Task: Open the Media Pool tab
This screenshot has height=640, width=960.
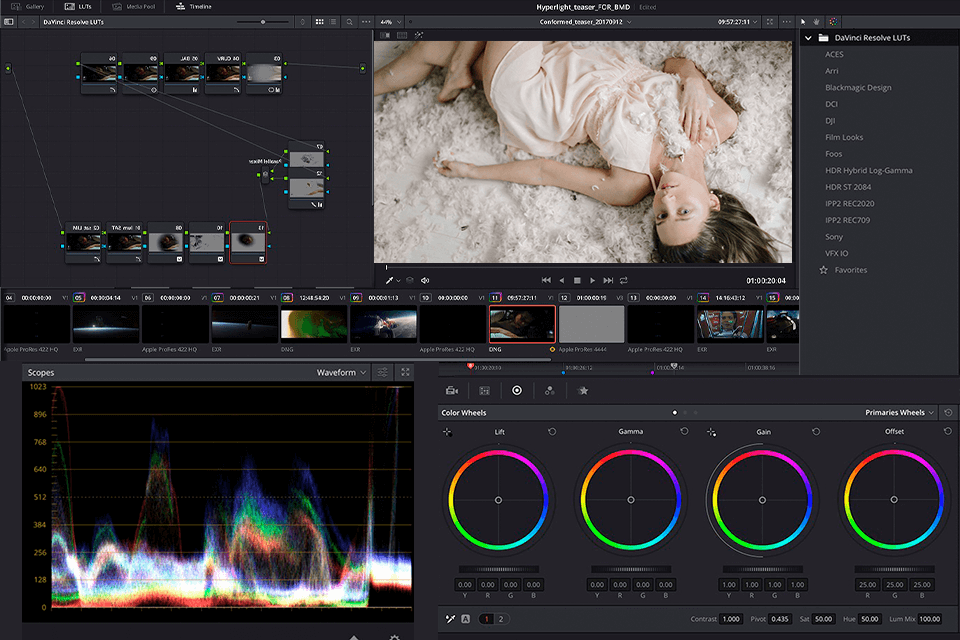Action: (x=133, y=7)
